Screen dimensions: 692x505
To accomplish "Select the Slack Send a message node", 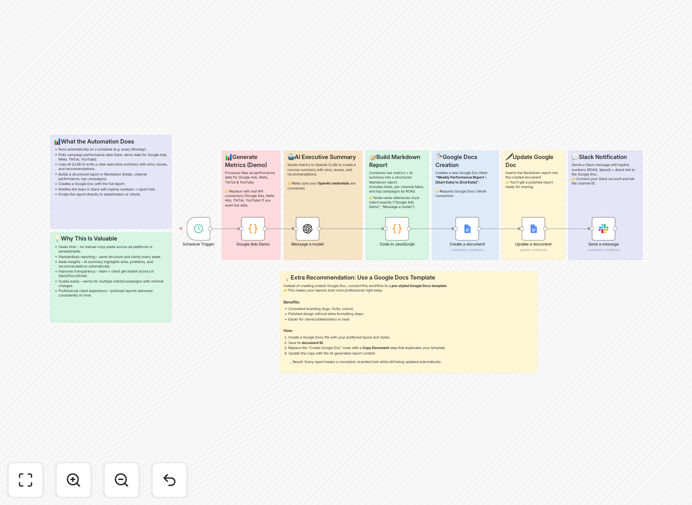I will (603, 229).
